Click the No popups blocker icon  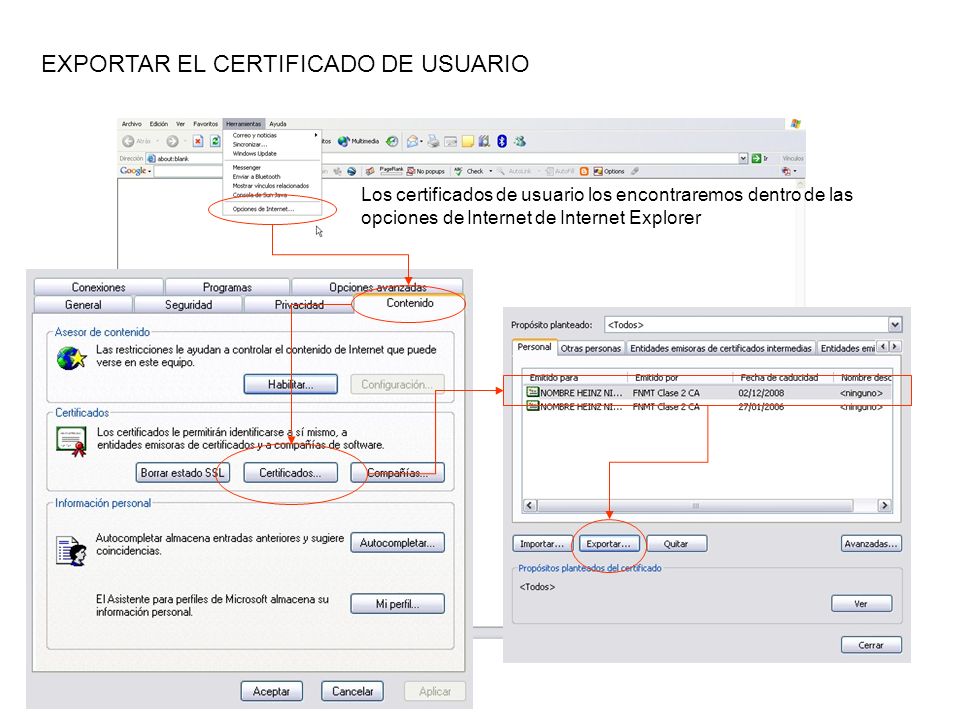411,171
